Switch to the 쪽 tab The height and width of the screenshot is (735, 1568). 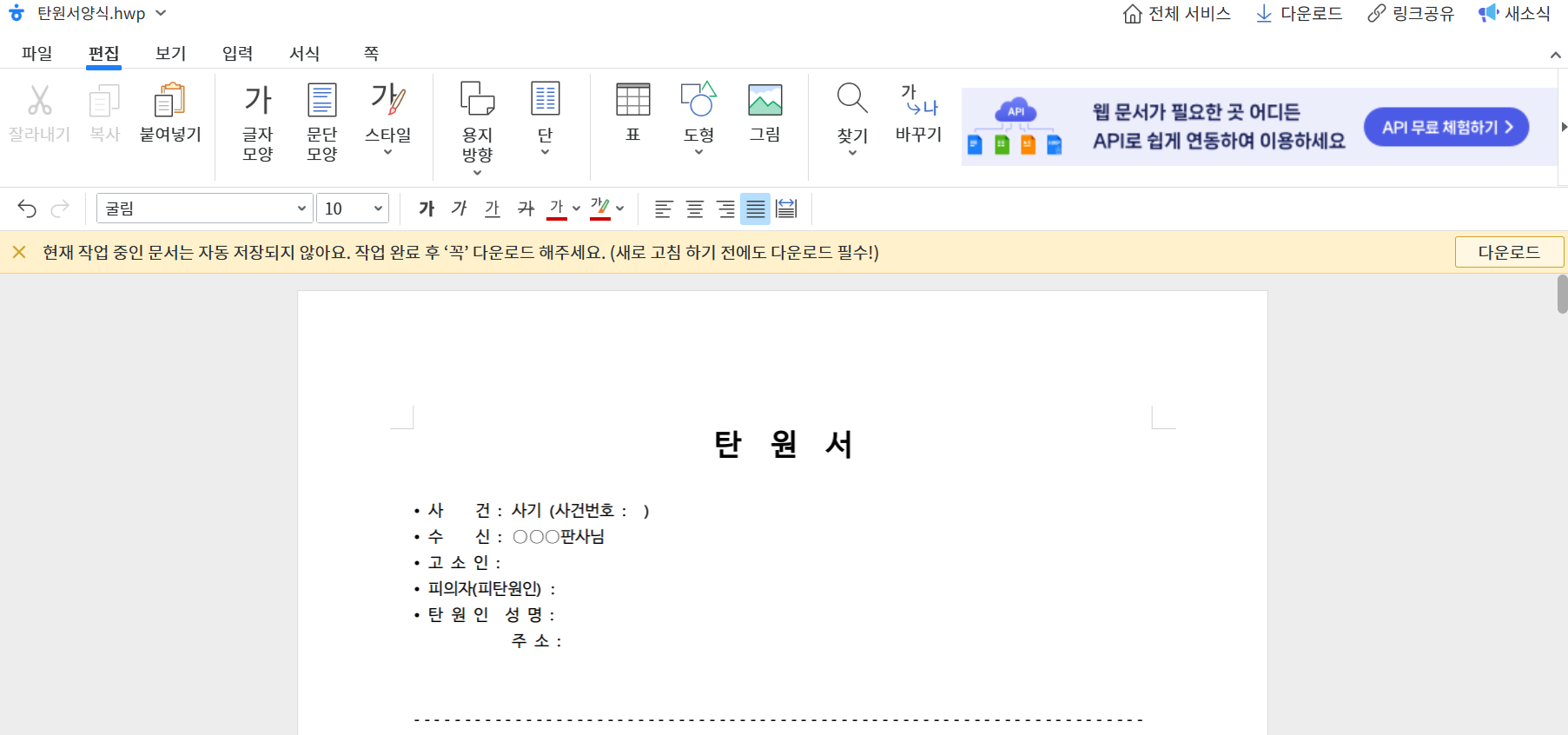coord(371,53)
